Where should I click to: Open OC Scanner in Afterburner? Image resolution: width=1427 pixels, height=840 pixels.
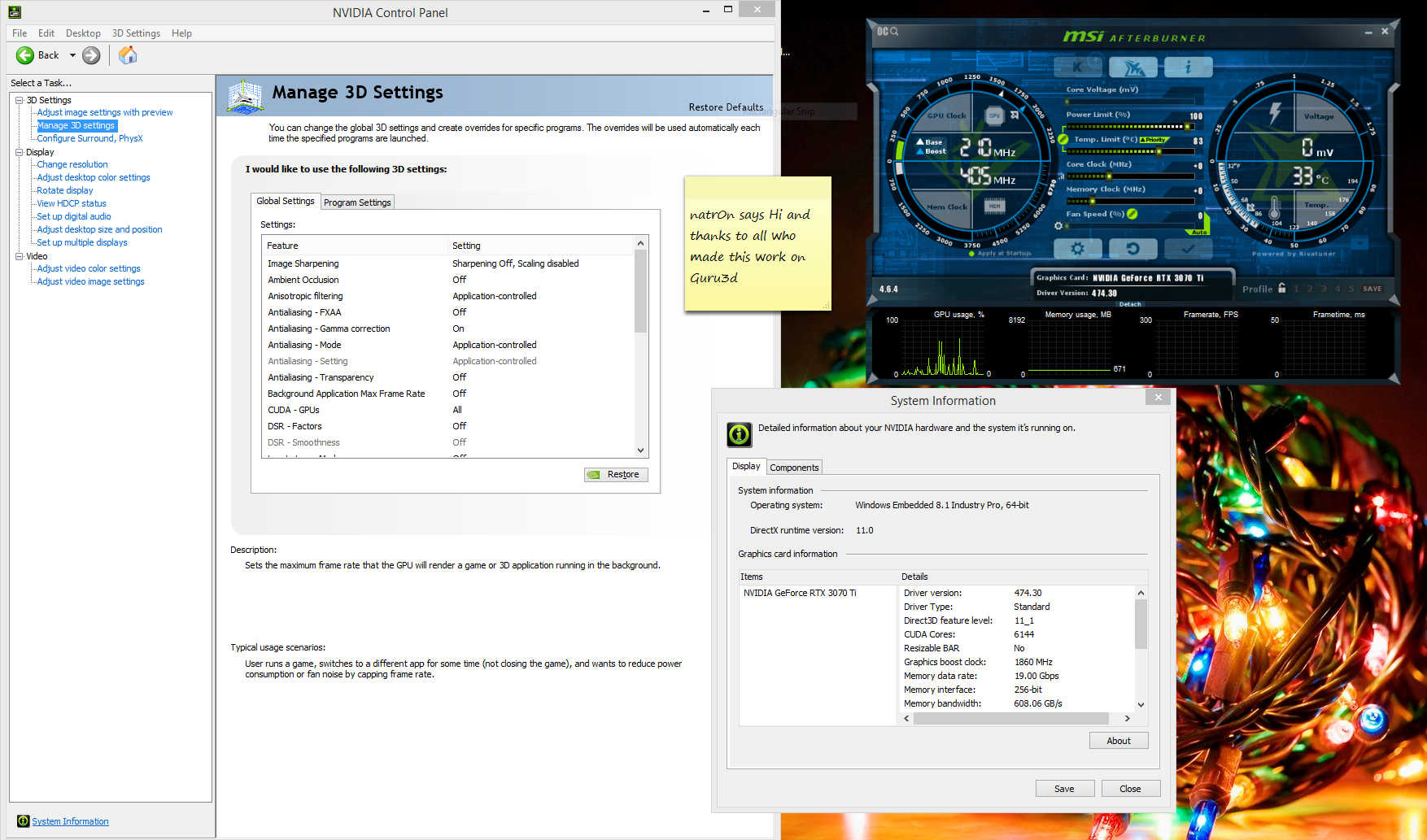coord(888,31)
